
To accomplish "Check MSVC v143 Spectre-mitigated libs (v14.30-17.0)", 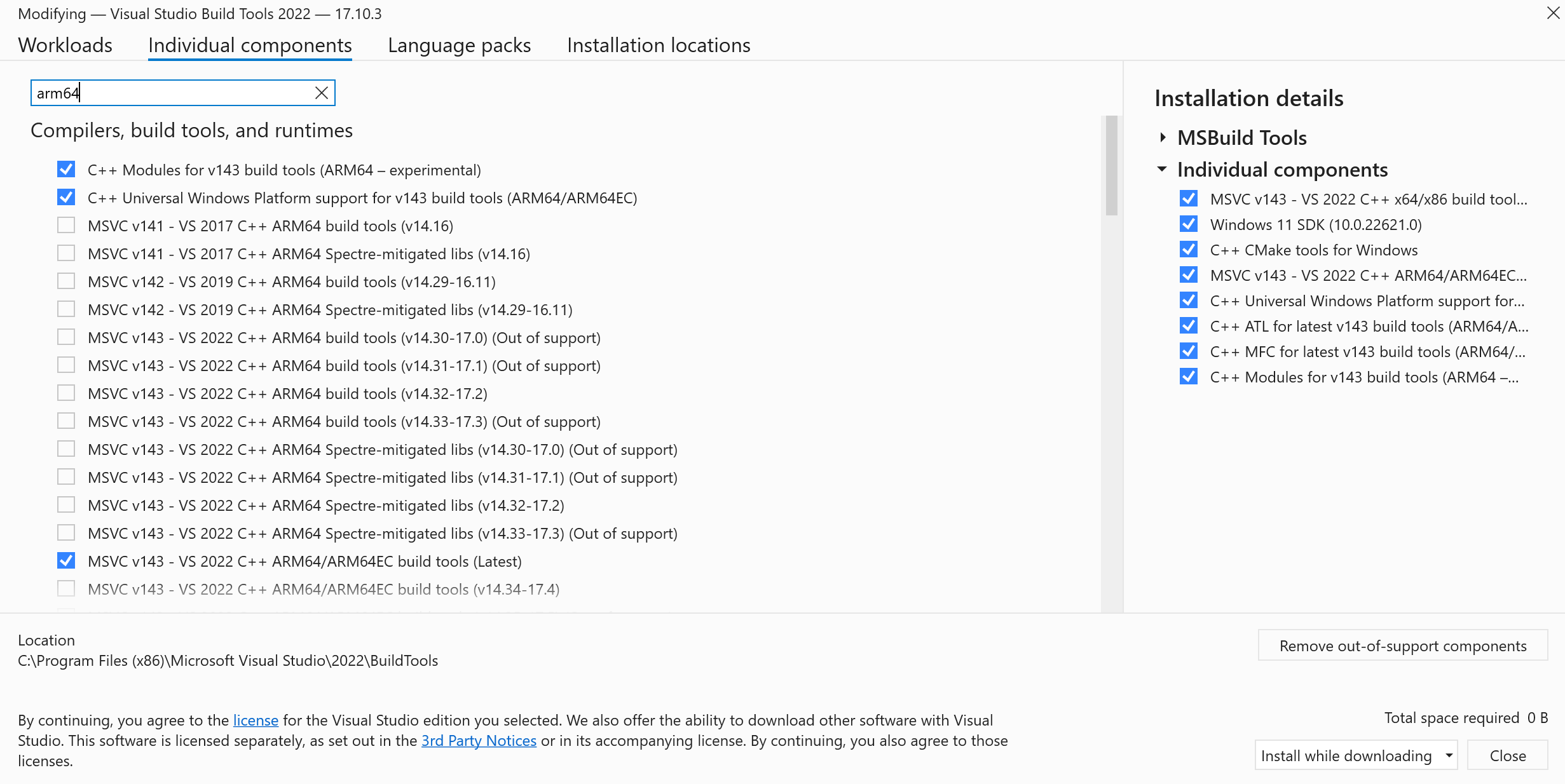I will pos(66,449).
